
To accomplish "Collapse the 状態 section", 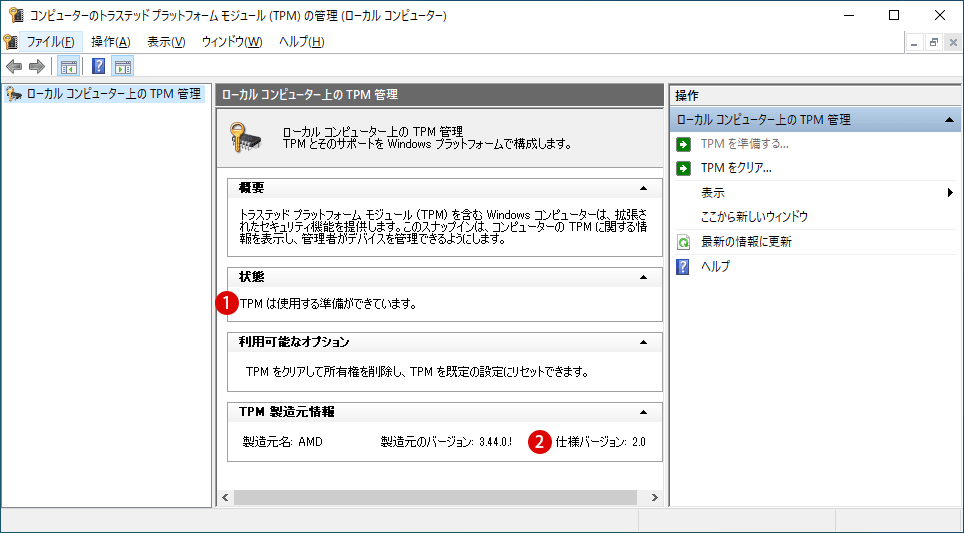I will point(643,277).
